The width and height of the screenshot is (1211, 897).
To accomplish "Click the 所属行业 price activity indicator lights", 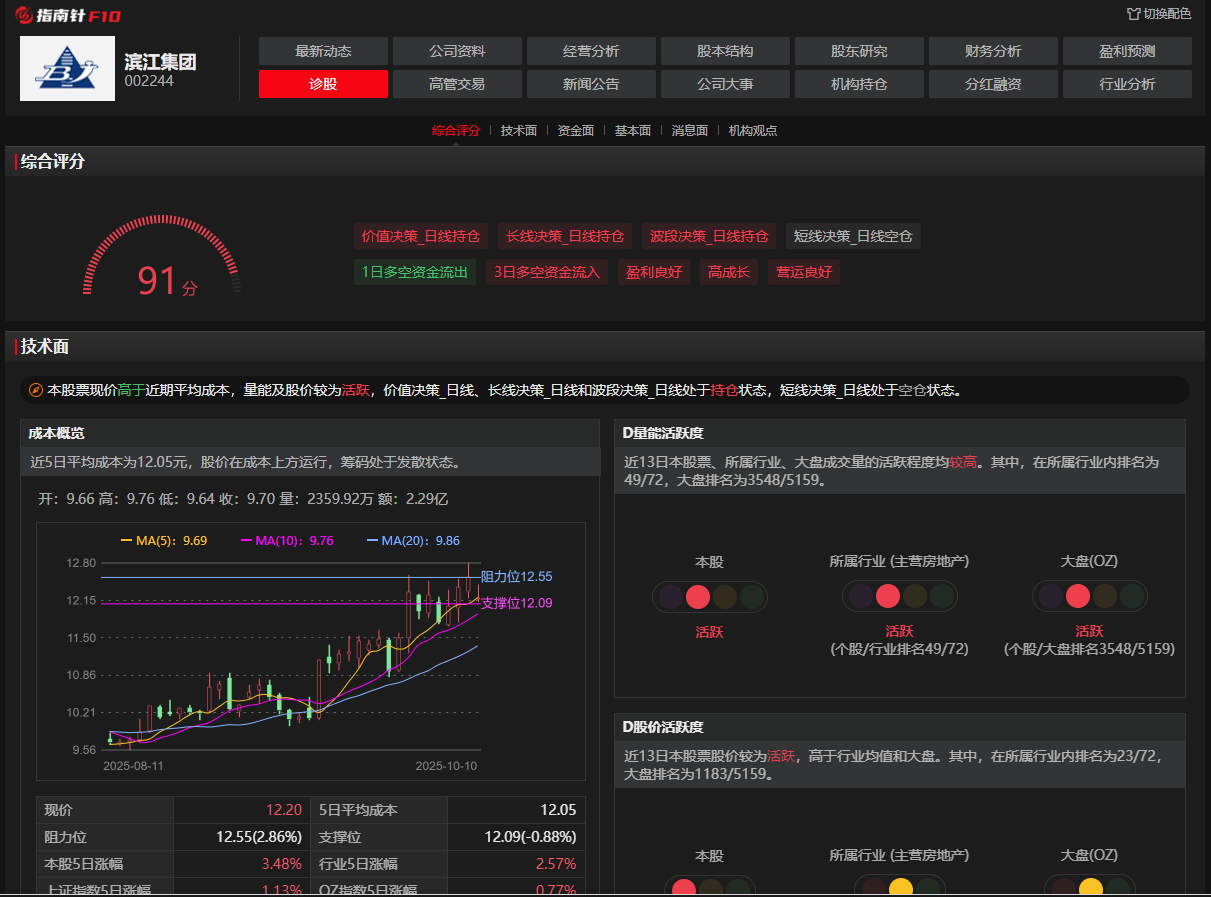I will pos(899,886).
